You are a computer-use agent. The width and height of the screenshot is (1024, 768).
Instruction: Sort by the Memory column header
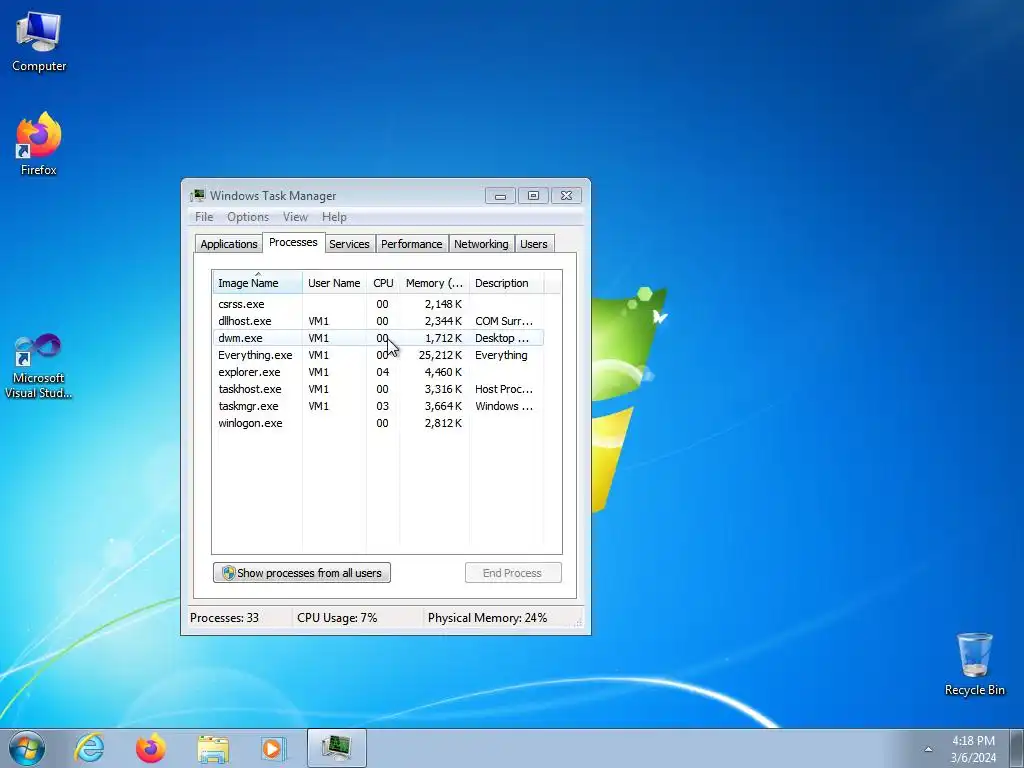434,283
